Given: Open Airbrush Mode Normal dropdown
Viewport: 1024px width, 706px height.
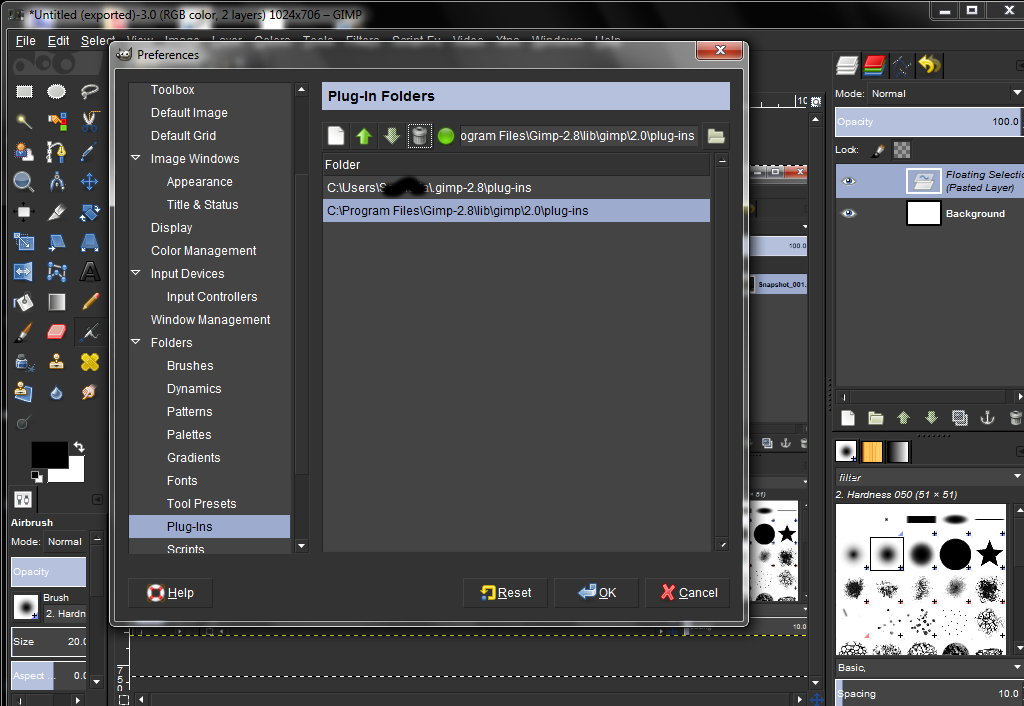Looking at the screenshot, I should [65, 541].
